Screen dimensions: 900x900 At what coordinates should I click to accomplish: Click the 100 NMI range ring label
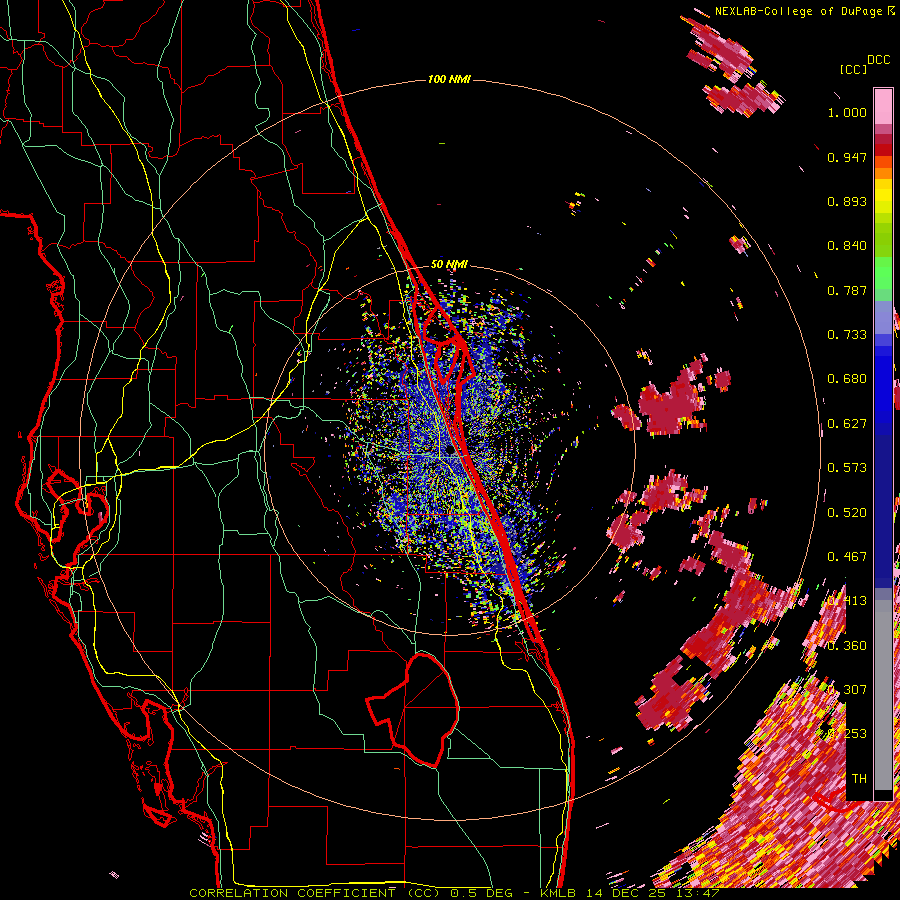449,79
